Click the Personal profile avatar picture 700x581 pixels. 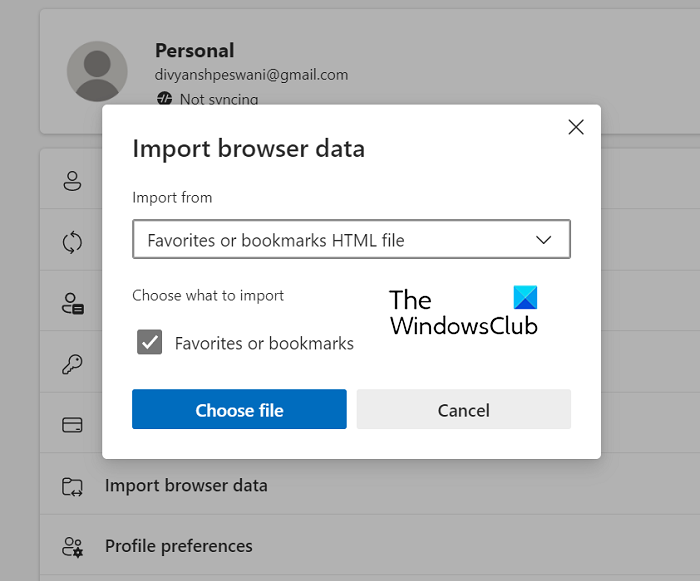97,72
